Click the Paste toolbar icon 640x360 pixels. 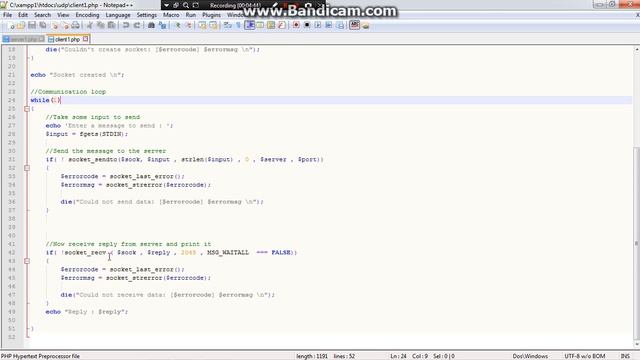[111, 25]
